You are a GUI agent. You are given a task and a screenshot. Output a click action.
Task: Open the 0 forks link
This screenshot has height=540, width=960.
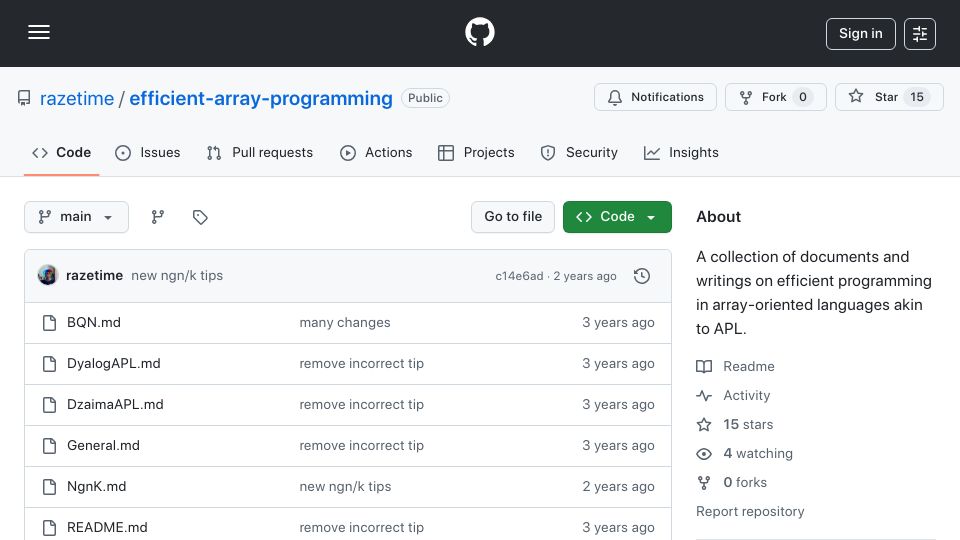pyautogui.click(x=745, y=482)
